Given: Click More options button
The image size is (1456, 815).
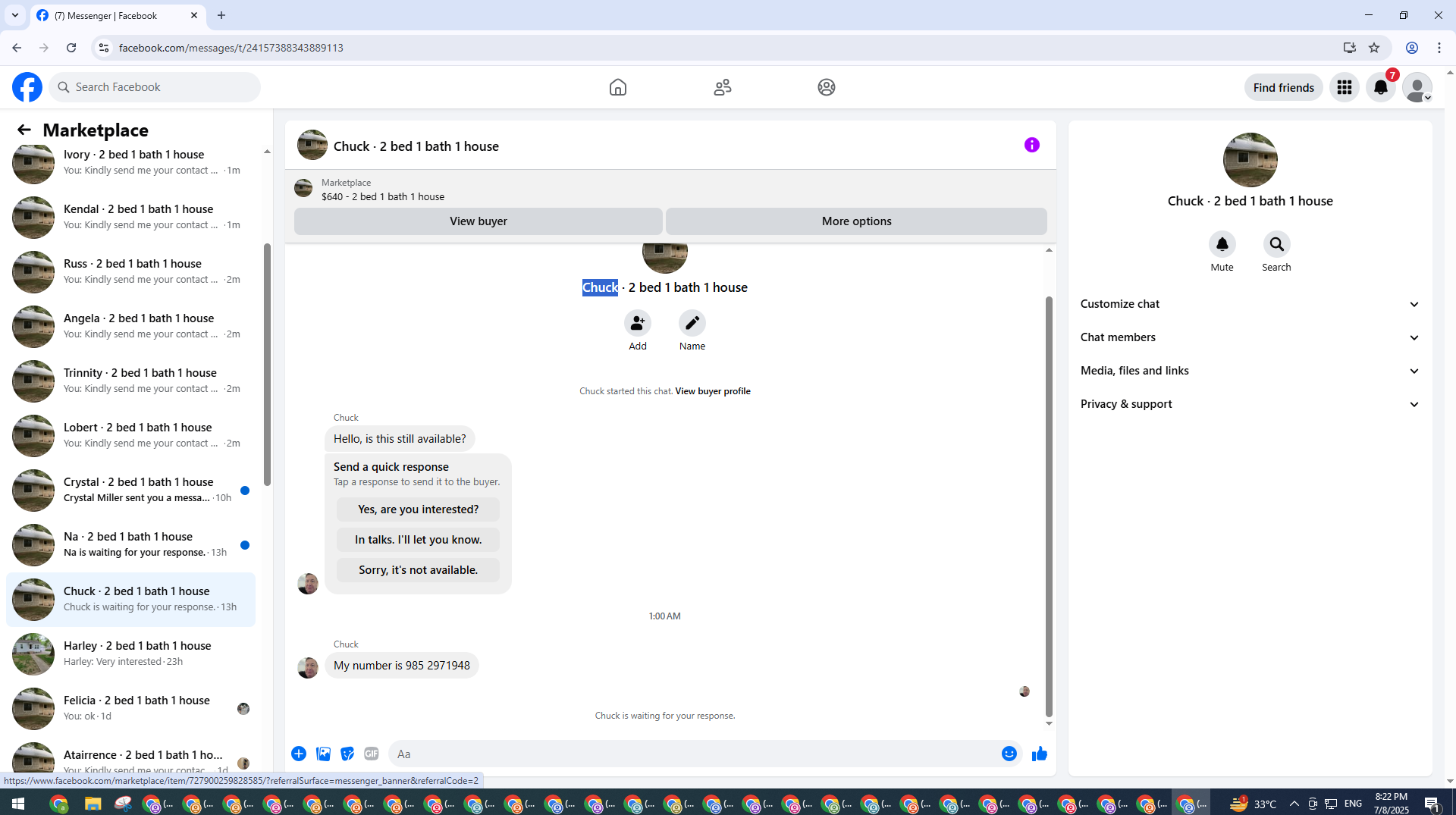Looking at the screenshot, I should pos(857,221).
